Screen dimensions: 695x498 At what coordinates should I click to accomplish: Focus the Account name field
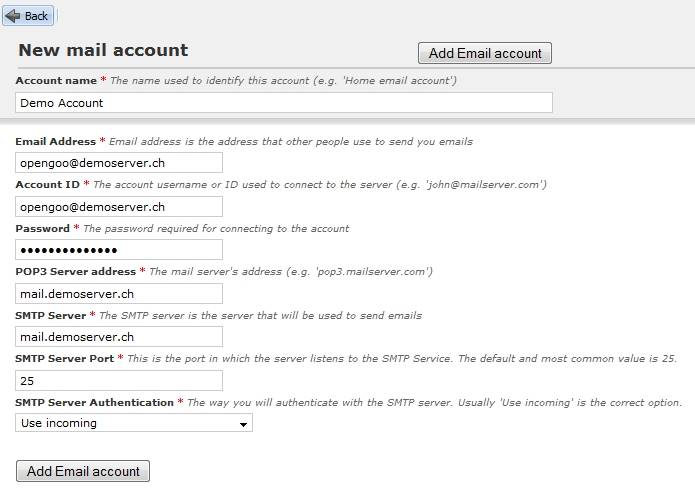(284, 103)
